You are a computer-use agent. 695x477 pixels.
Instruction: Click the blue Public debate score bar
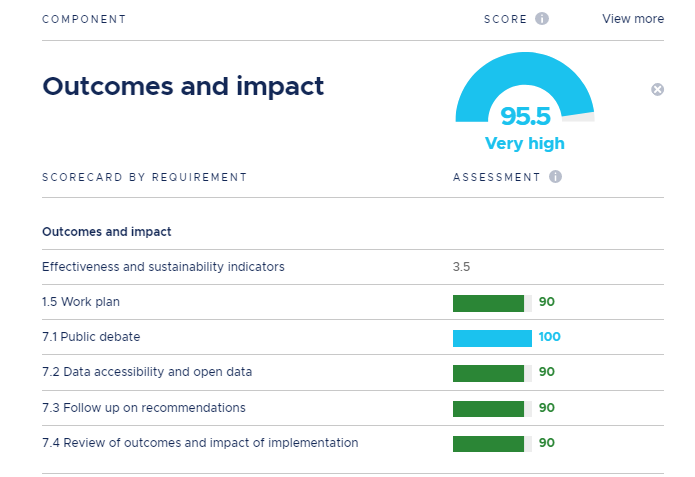pyautogui.click(x=492, y=338)
